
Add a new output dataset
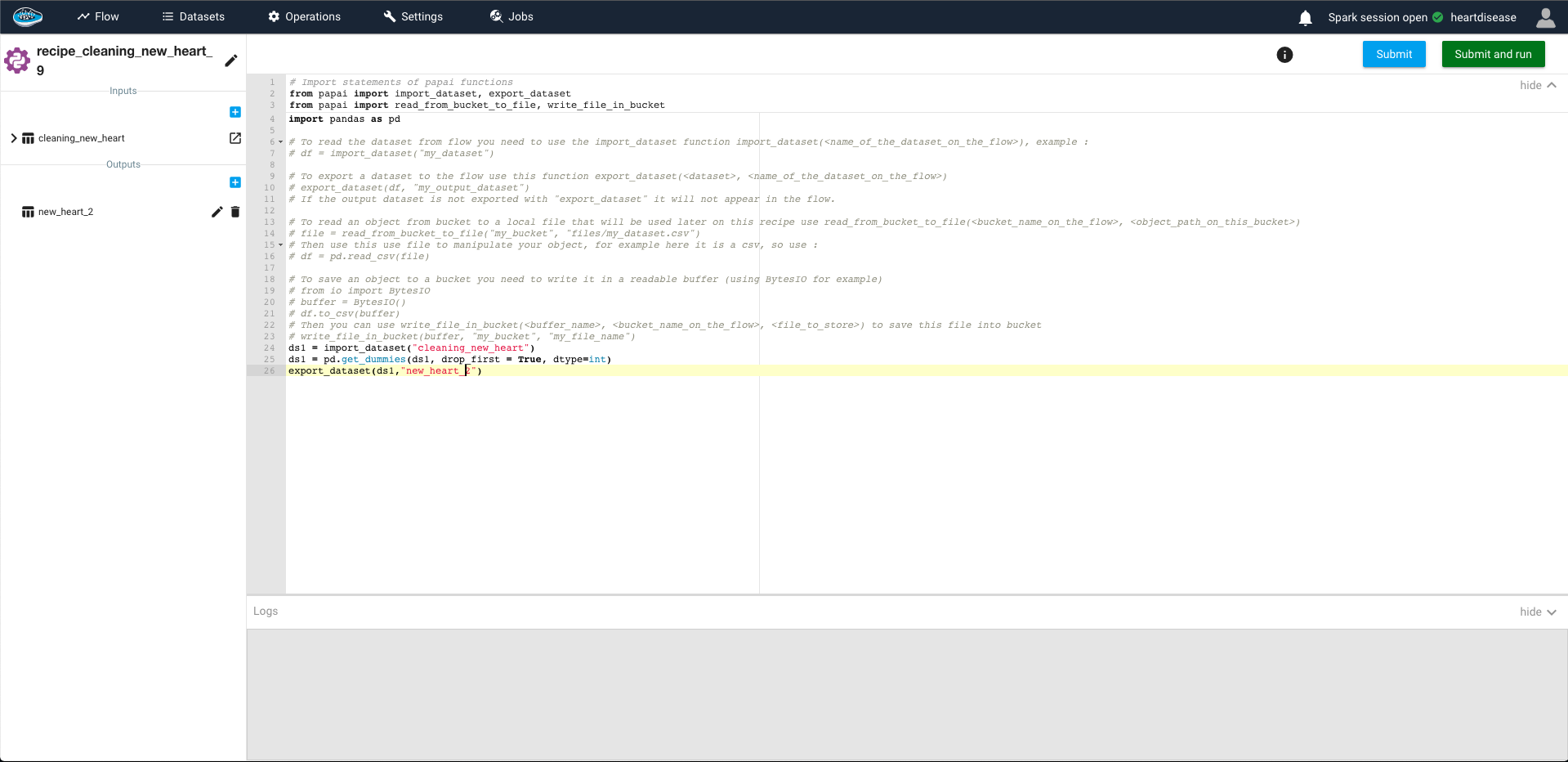pyautogui.click(x=235, y=182)
